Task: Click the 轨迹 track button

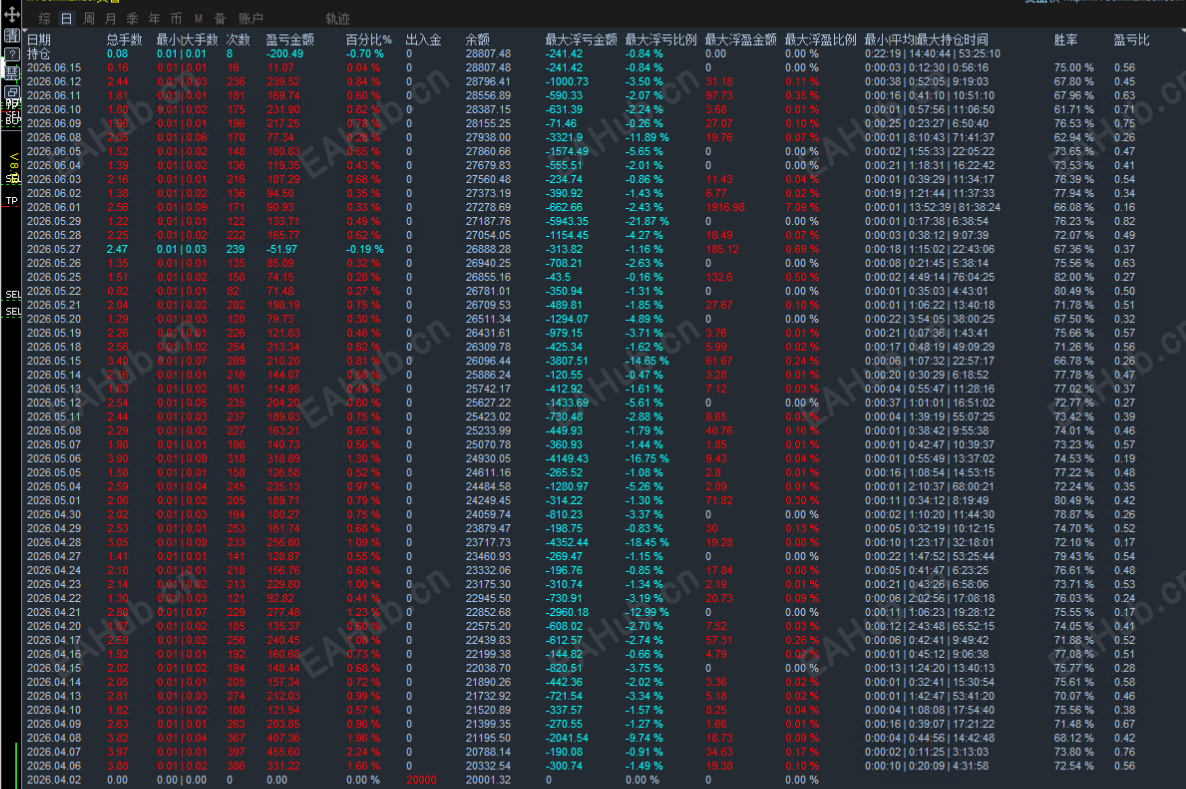Action: (x=337, y=18)
